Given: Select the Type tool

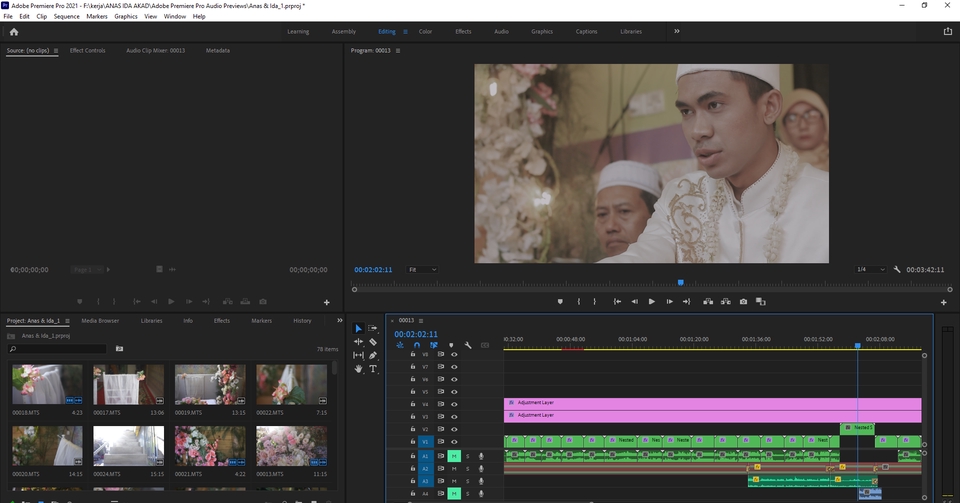Looking at the screenshot, I should 373,369.
